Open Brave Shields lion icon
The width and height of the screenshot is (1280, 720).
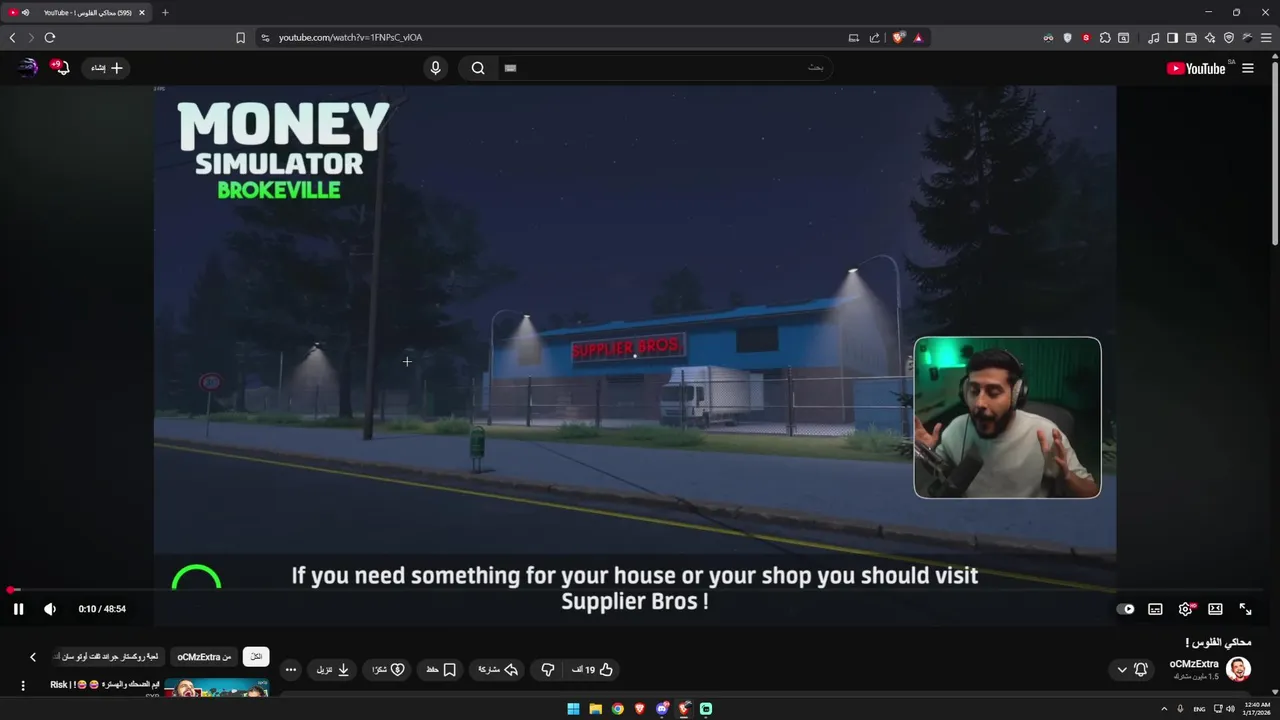point(897,38)
